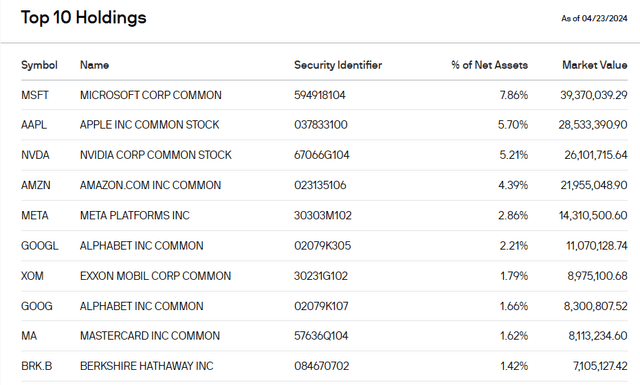Image resolution: width=640 pixels, height=385 pixels.
Task: Select market value 8,113,234.60
Action: click(x=598, y=336)
